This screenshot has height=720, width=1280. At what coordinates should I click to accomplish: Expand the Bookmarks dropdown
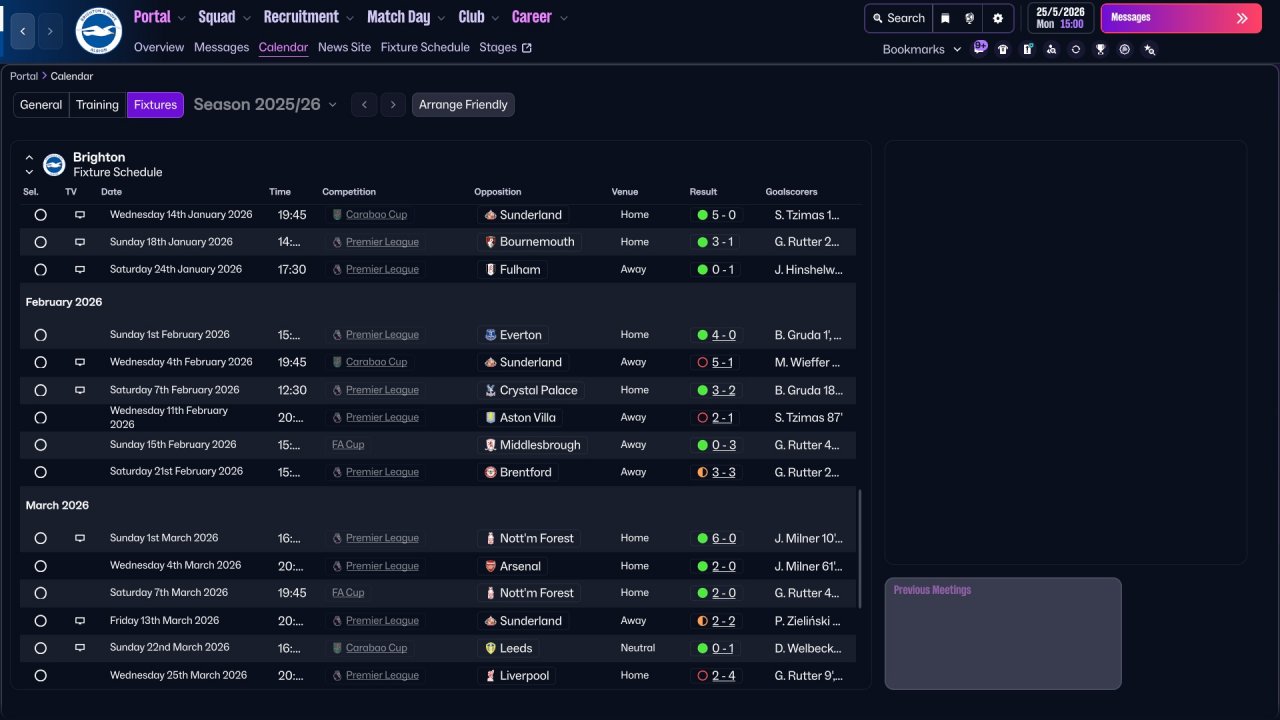pyautogui.click(x=921, y=49)
